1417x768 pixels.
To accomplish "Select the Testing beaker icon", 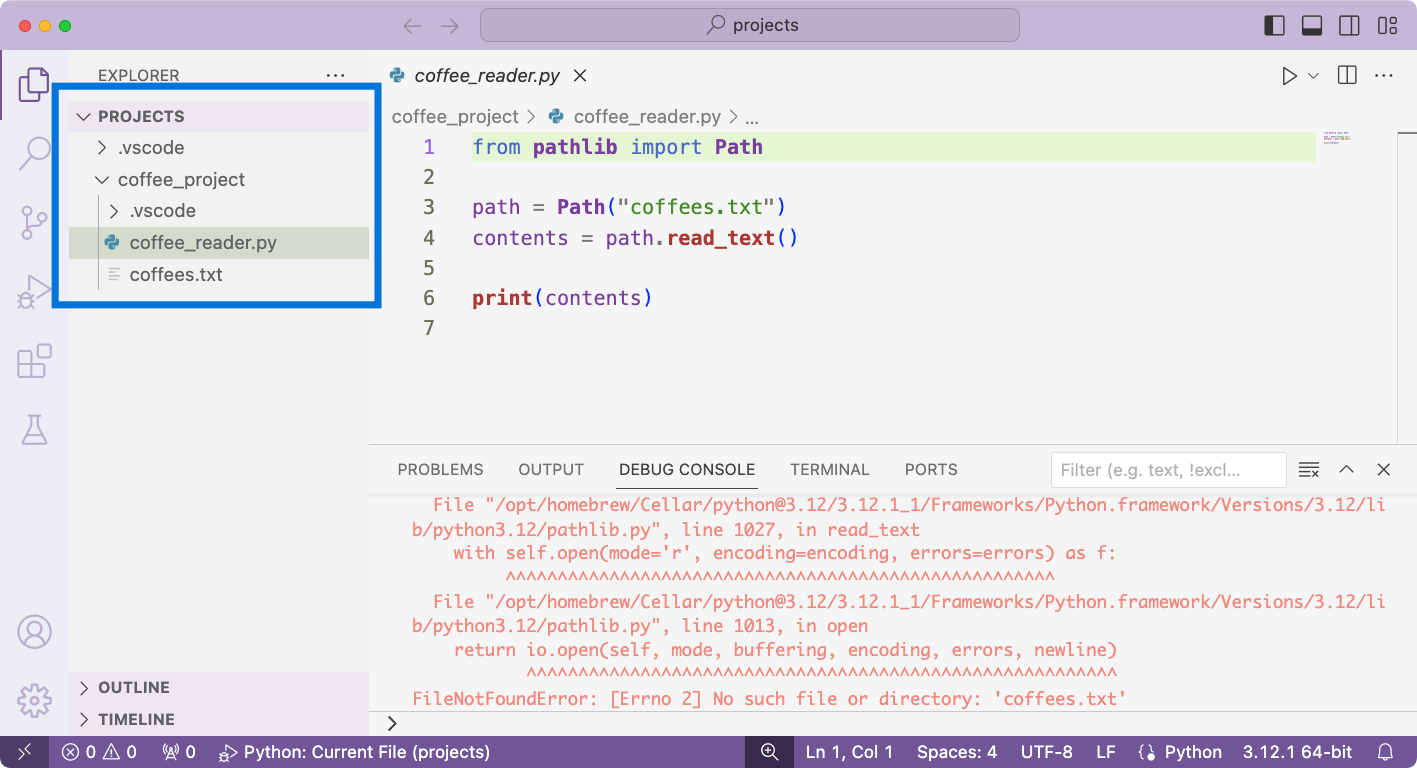I will click(35, 430).
